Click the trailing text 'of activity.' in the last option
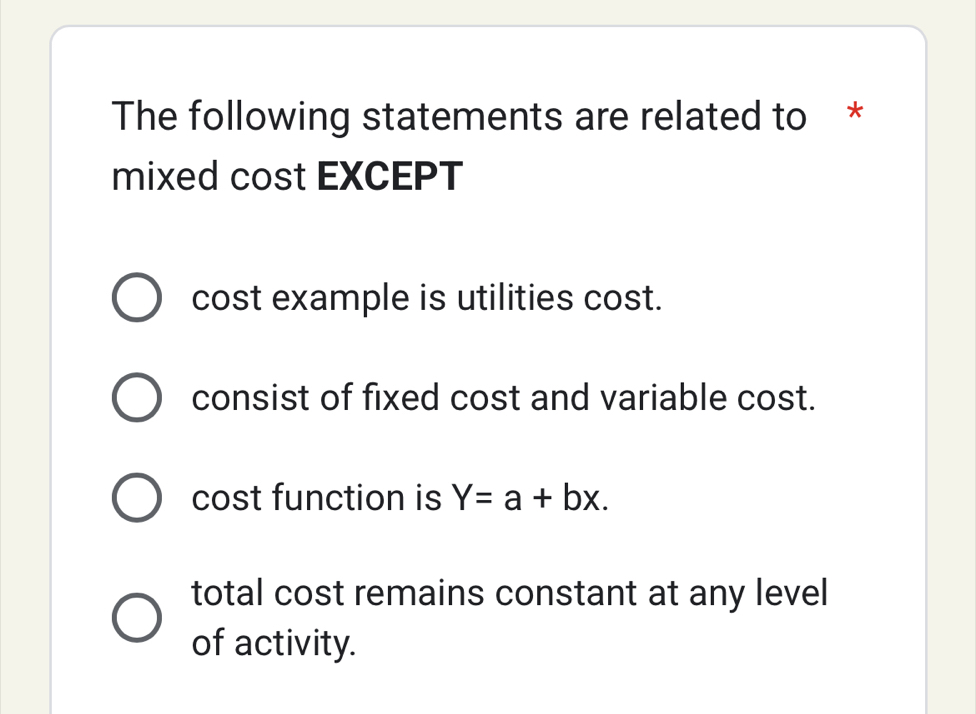The image size is (976, 714). 274,643
